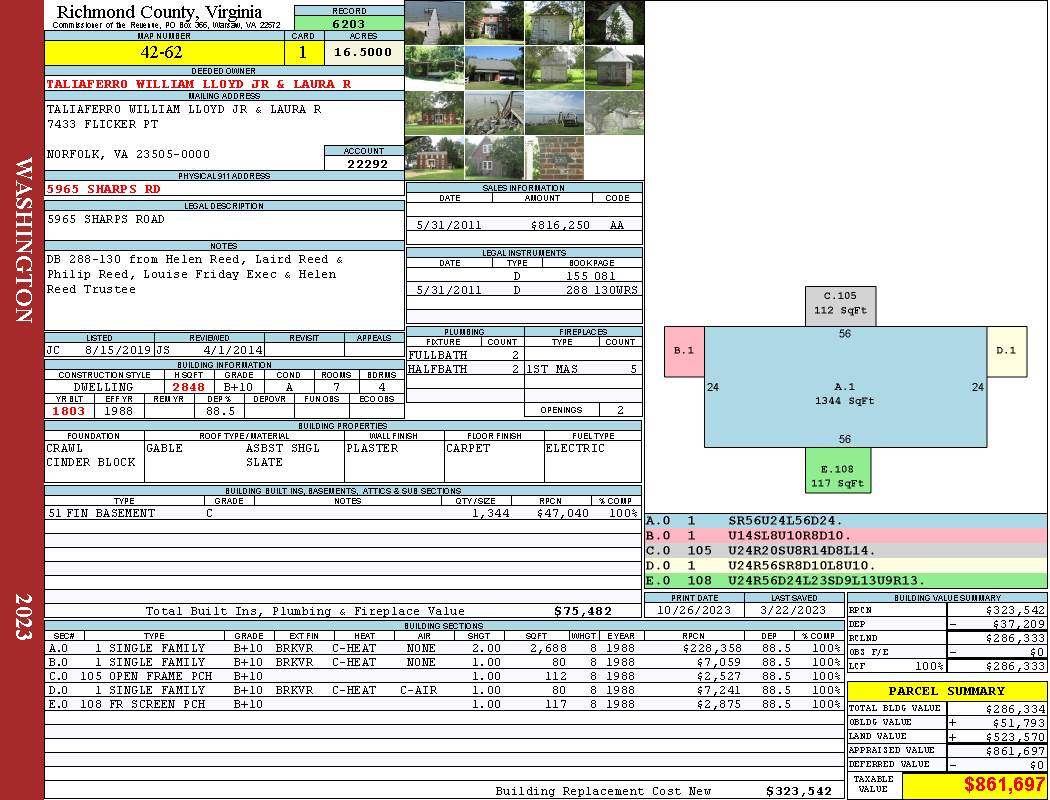Click the reviewed date 4/1/2014
The height and width of the screenshot is (800, 1050).
(x=232, y=349)
